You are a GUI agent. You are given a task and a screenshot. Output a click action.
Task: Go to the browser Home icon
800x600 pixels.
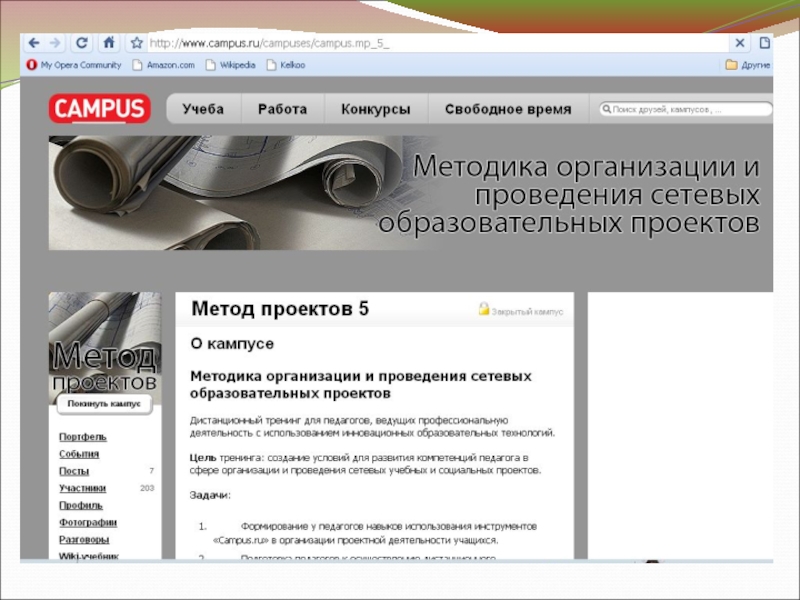(x=109, y=43)
